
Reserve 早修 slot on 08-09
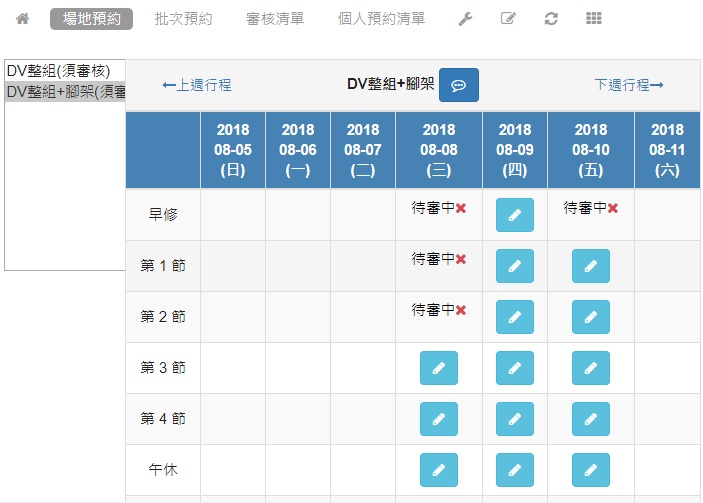pos(515,215)
